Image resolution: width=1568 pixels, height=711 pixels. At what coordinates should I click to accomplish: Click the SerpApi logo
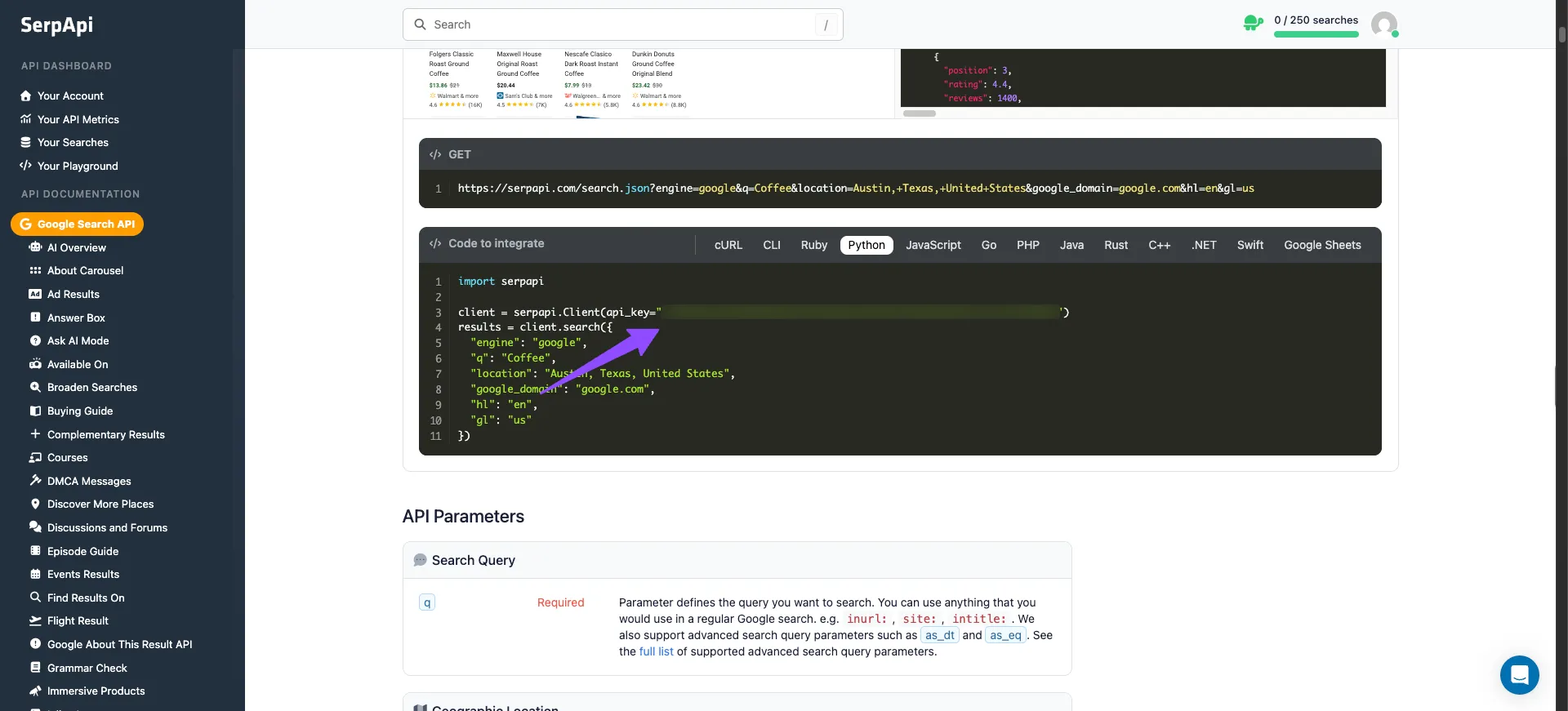pyautogui.click(x=56, y=25)
